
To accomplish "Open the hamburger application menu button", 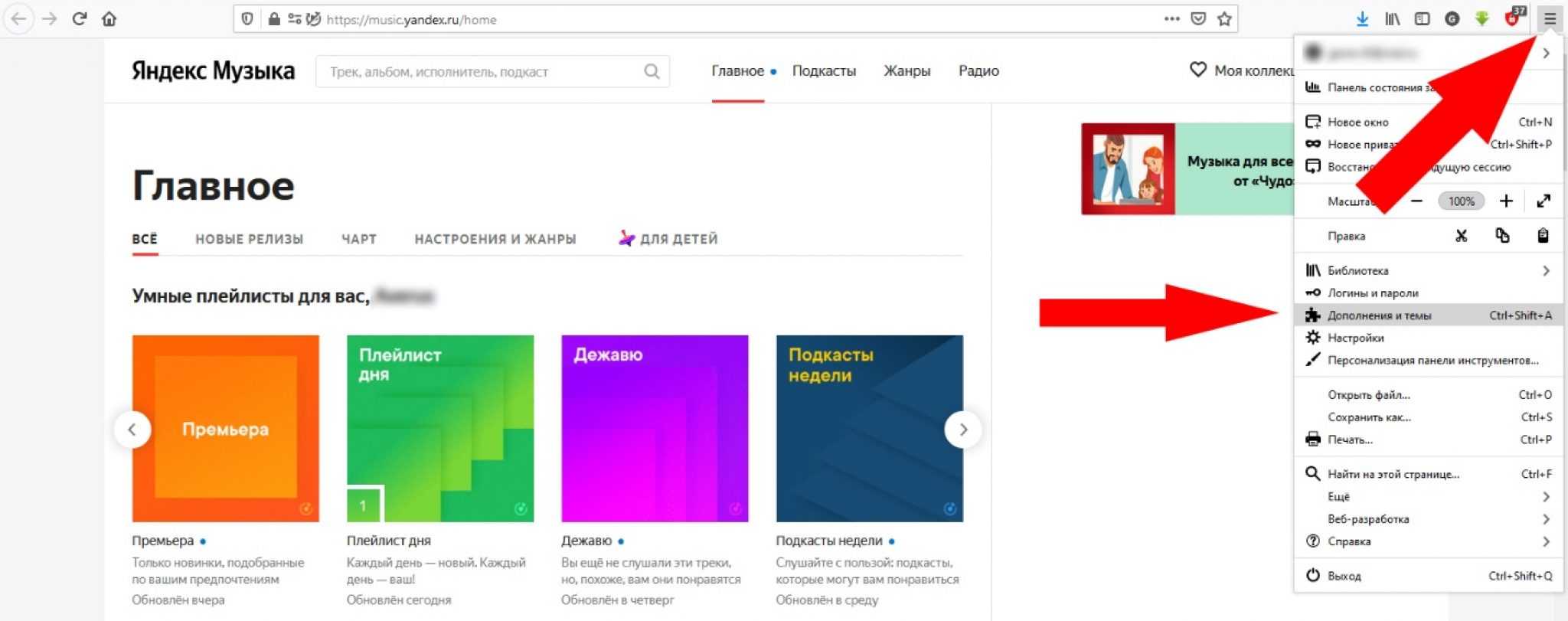I will coord(1550,19).
